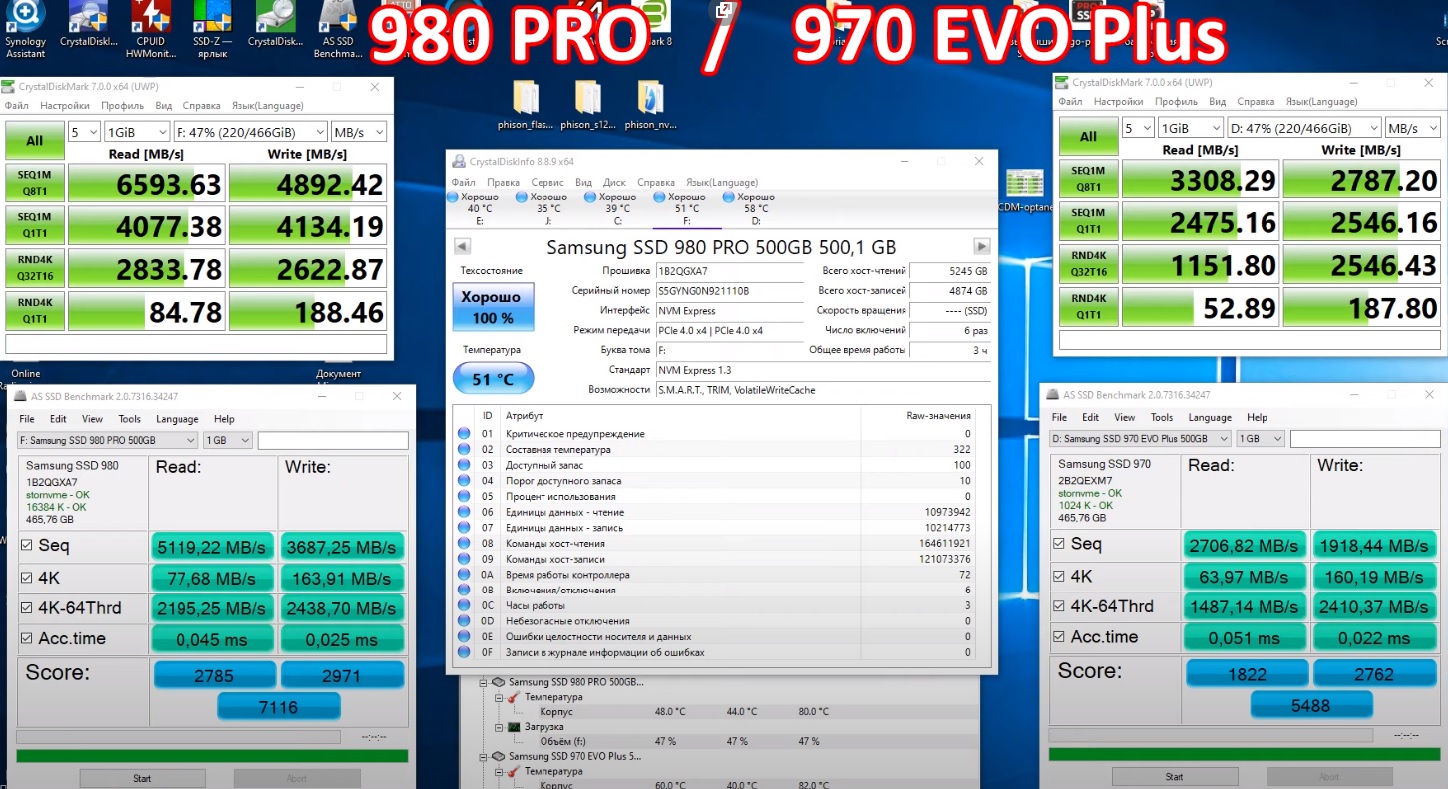
Task: Click Start in right AS SSD Benchmark
Action: [x=1174, y=776]
